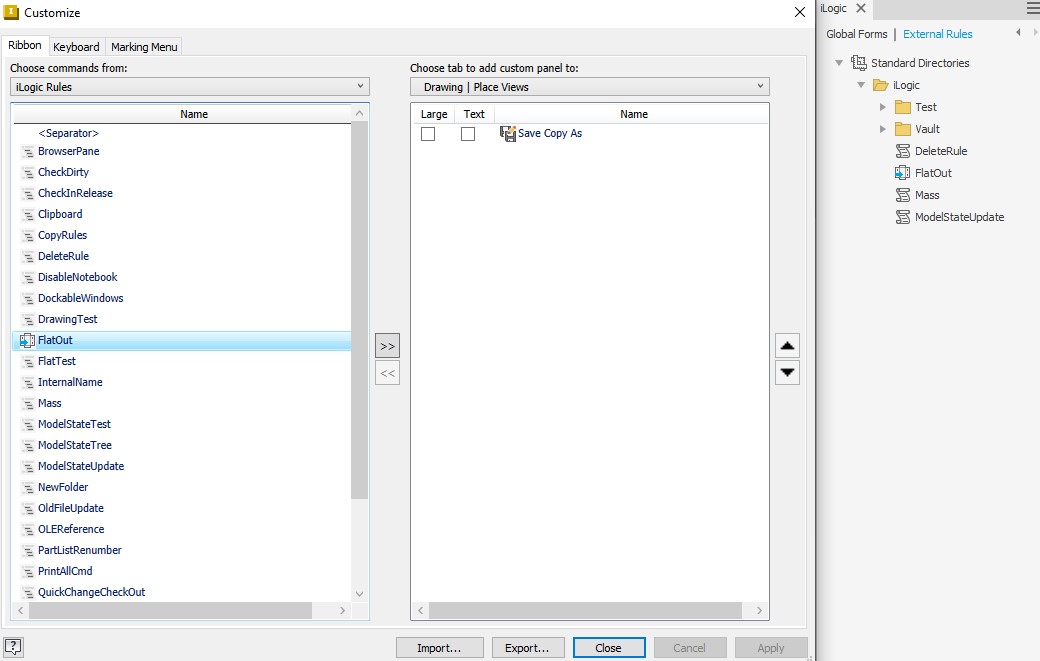
Task: Switch to the Keyboard tab
Action: [x=76, y=46]
